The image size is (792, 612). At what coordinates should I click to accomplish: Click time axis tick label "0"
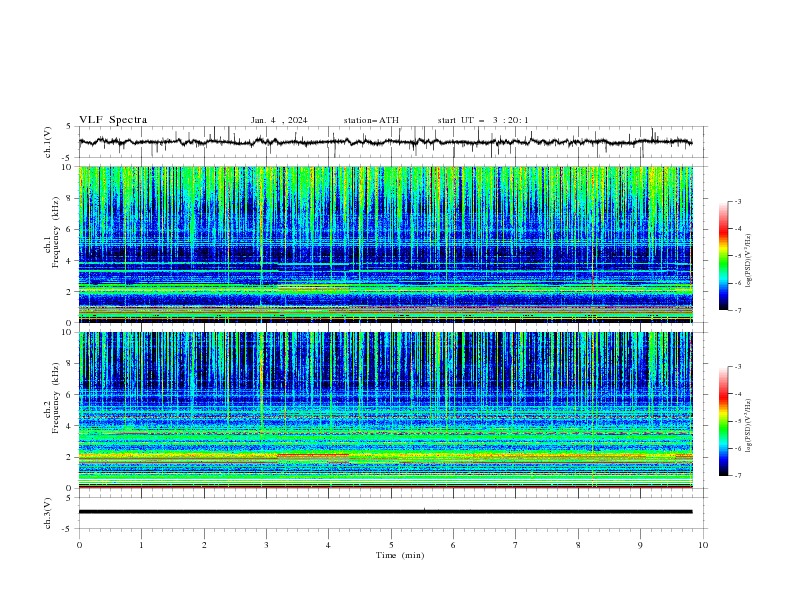click(x=79, y=545)
